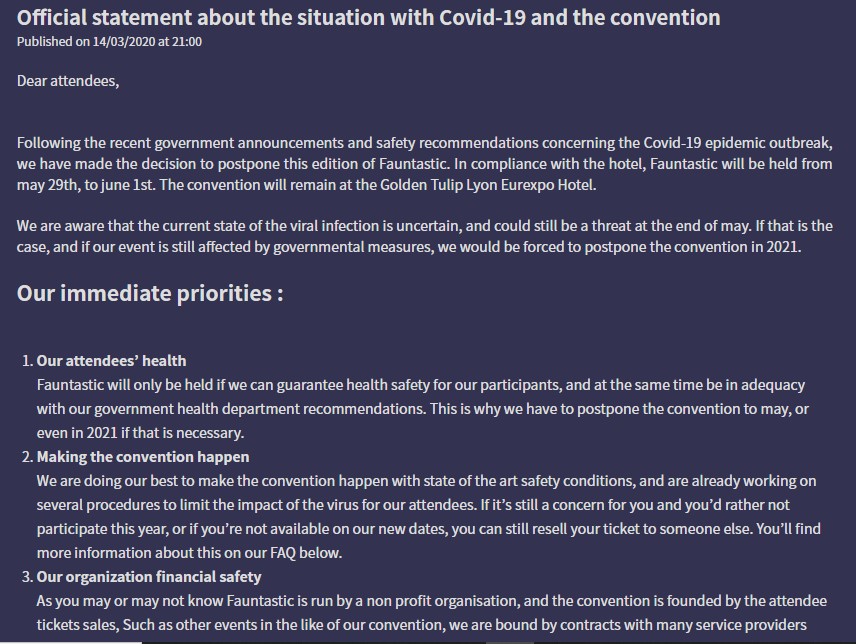This screenshot has width=856, height=644.
Task: Click the "Our immediate priorities :" heading
Action: [x=150, y=293]
